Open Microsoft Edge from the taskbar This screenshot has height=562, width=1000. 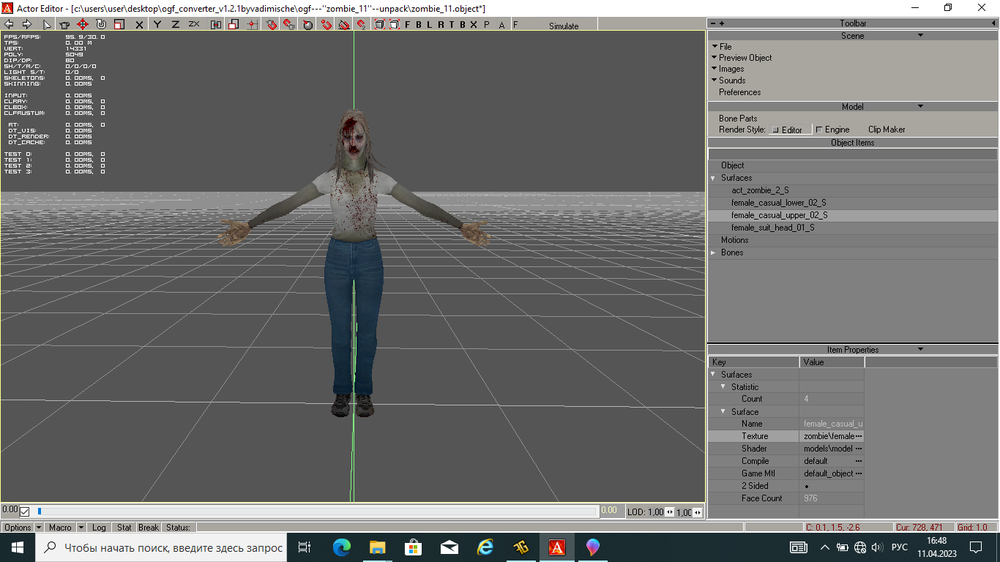tap(341, 547)
